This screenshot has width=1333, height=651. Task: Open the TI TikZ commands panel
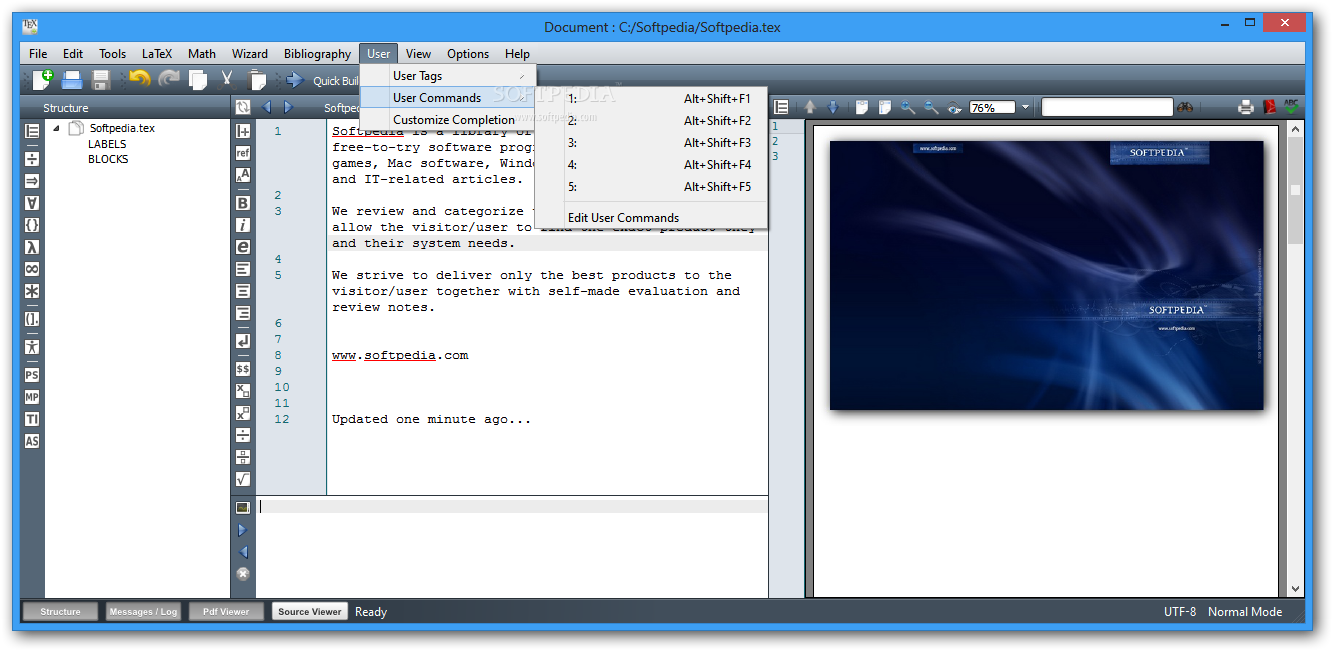32,419
